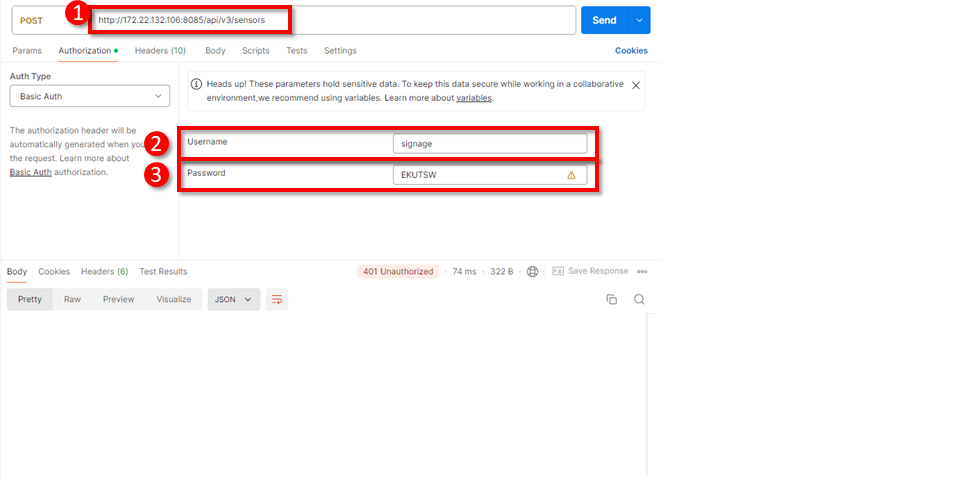This screenshot has height=480, width=960.
Task: Switch to the Headers (10) request tab
Action: tap(160, 50)
